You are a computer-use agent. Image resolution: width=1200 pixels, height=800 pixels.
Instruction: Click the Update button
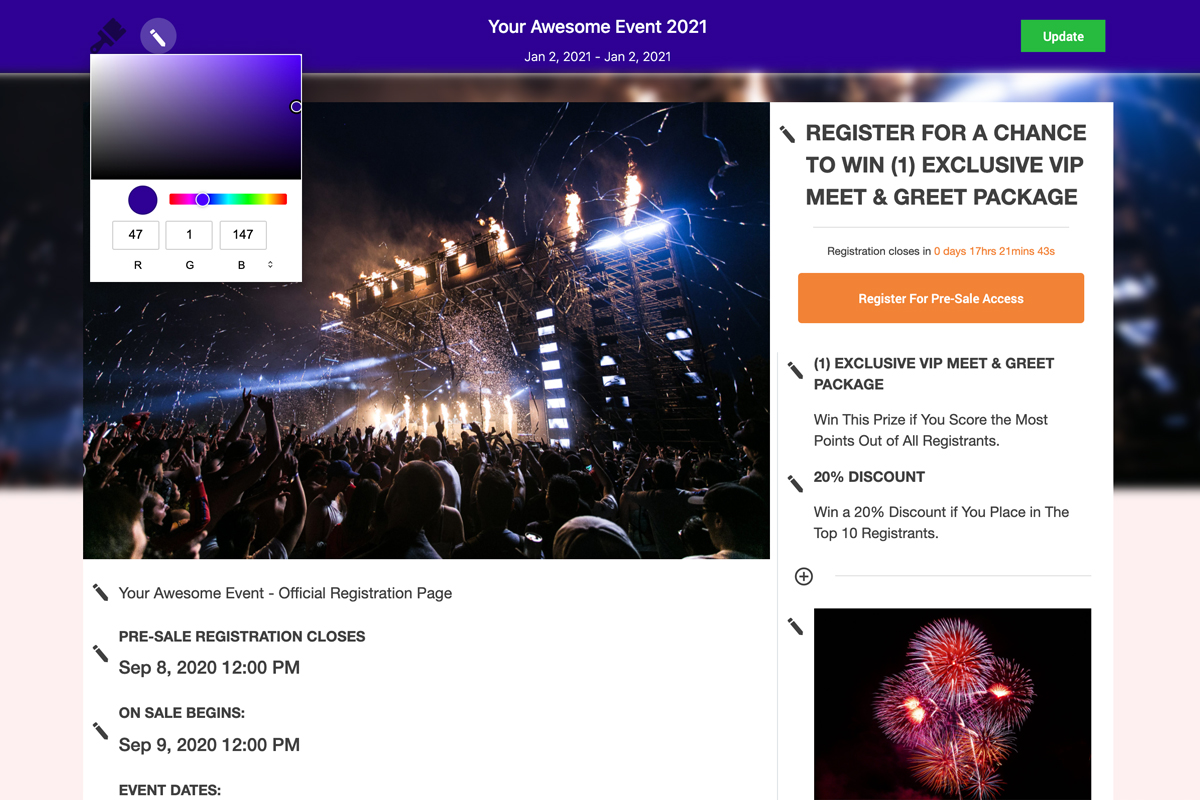click(x=1063, y=36)
